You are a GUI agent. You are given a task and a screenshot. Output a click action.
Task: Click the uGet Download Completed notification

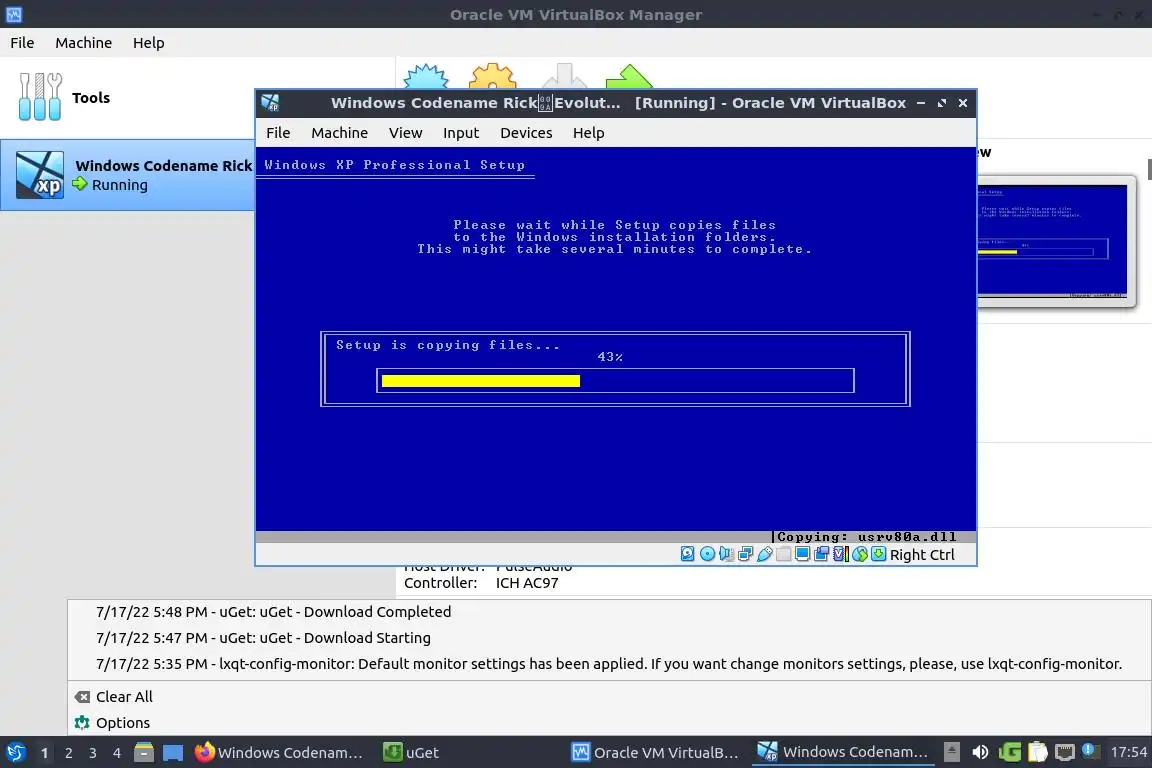click(x=273, y=611)
